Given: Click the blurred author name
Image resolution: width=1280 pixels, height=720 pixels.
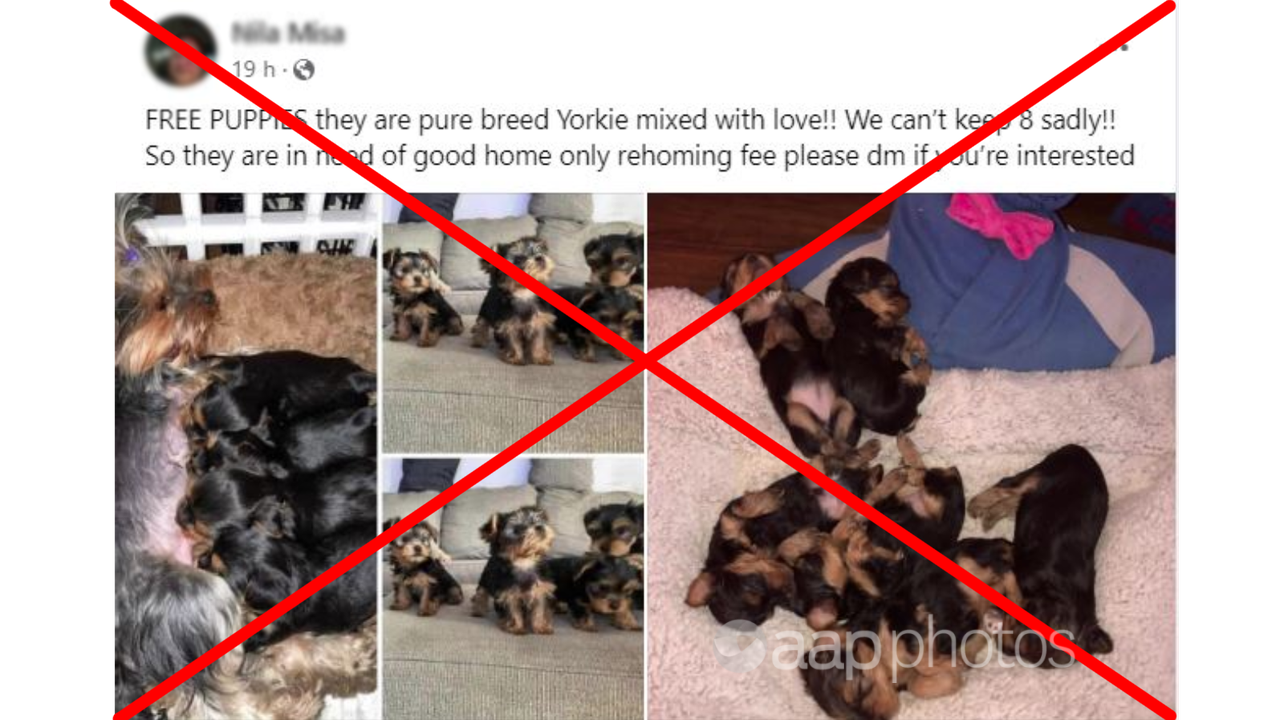Looking at the screenshot, I should (288, 34).
